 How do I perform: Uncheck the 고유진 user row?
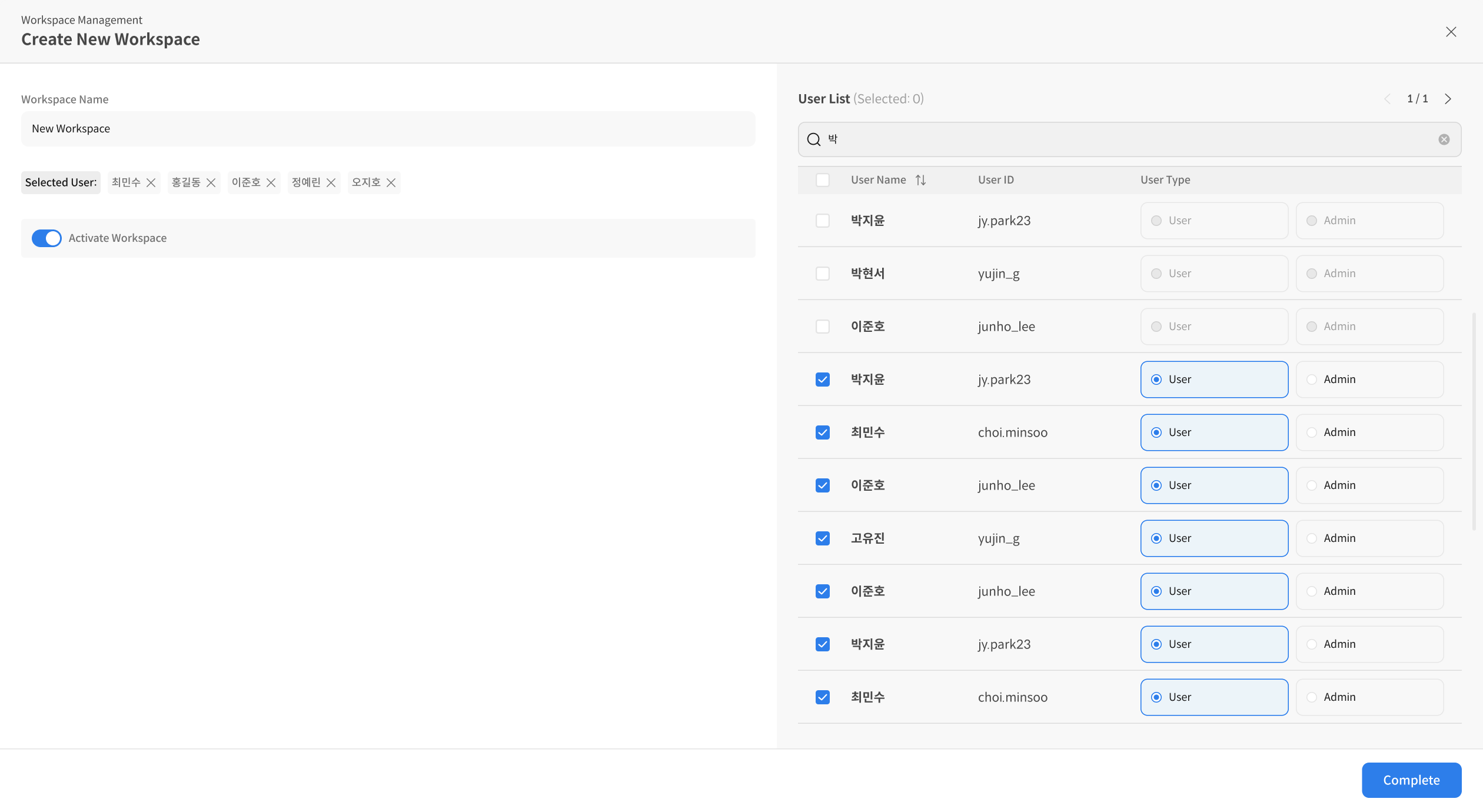(823, 538)
